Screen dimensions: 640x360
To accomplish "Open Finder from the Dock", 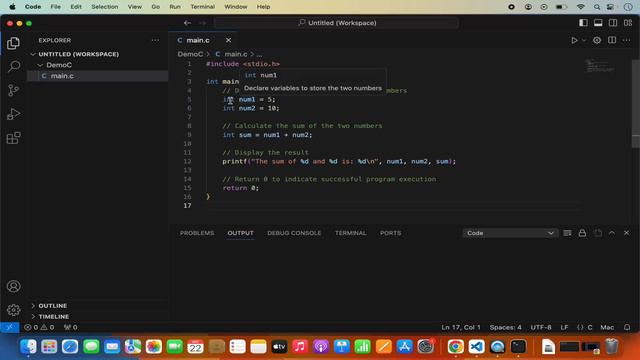I will click(x=28, y=347).
